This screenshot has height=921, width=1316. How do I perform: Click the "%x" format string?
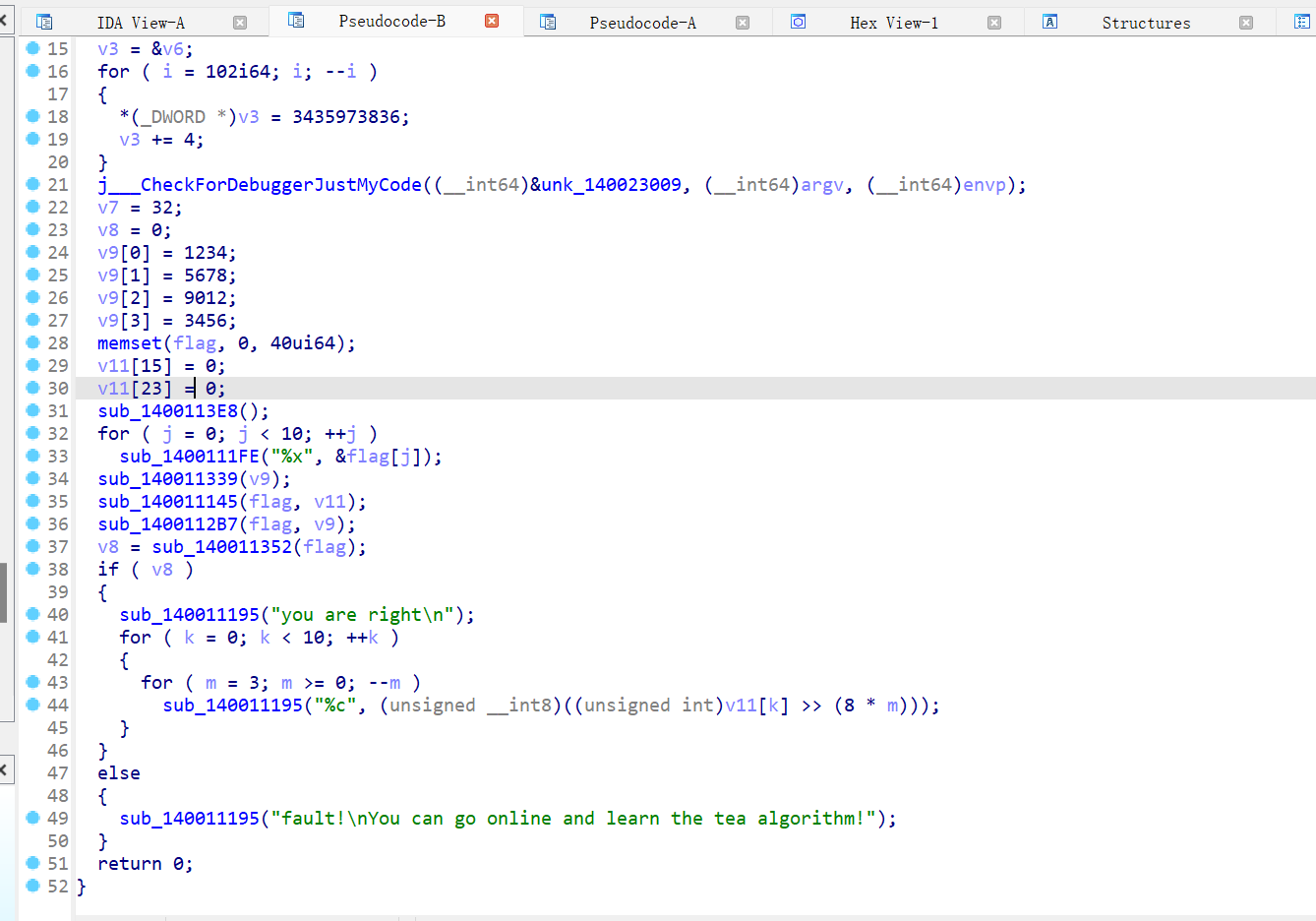click(292, 457)
